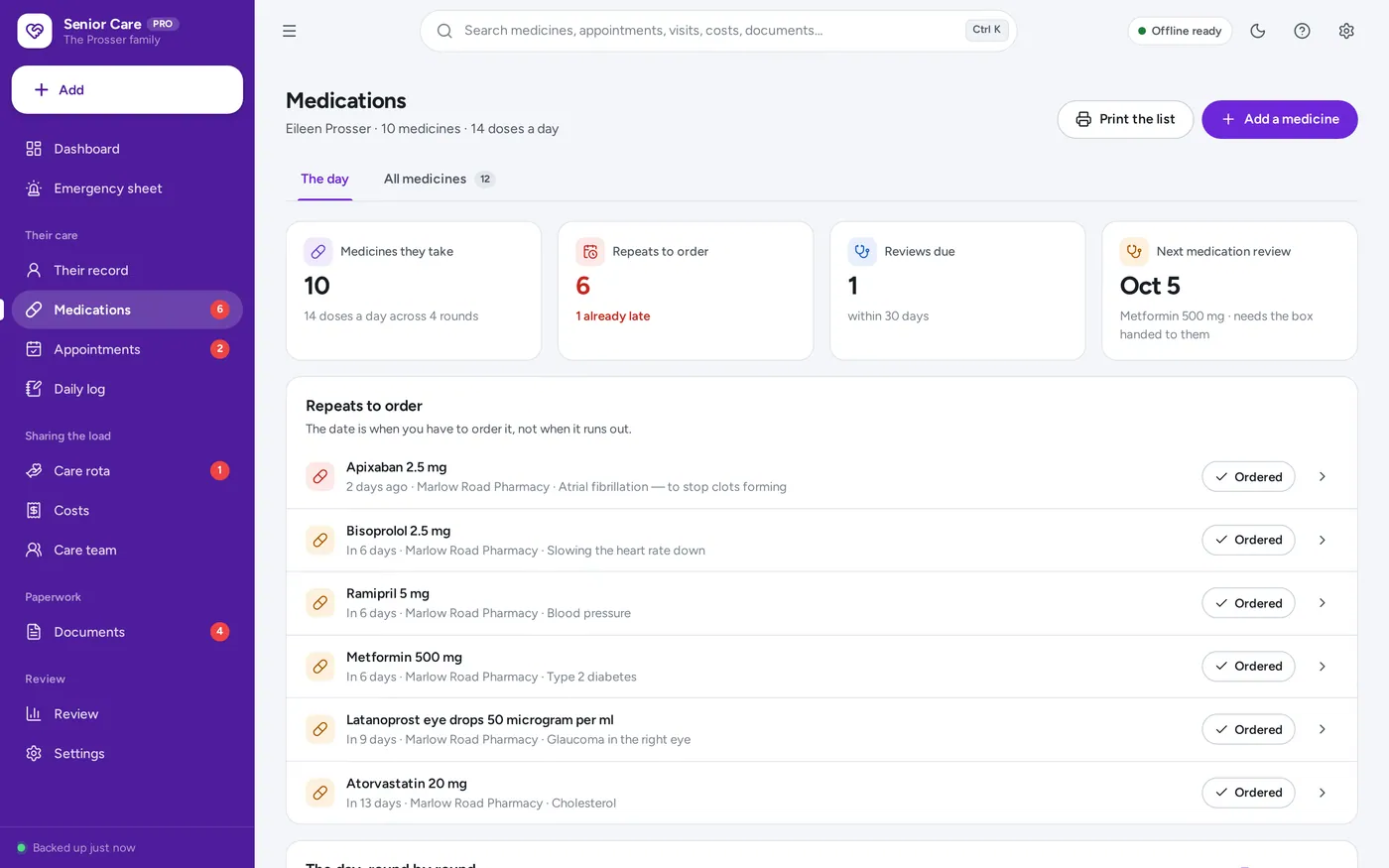Open Care rota in the sidebar
Image resolution: width=1389 pixels, height=868 pixels.
click(127, 470)
